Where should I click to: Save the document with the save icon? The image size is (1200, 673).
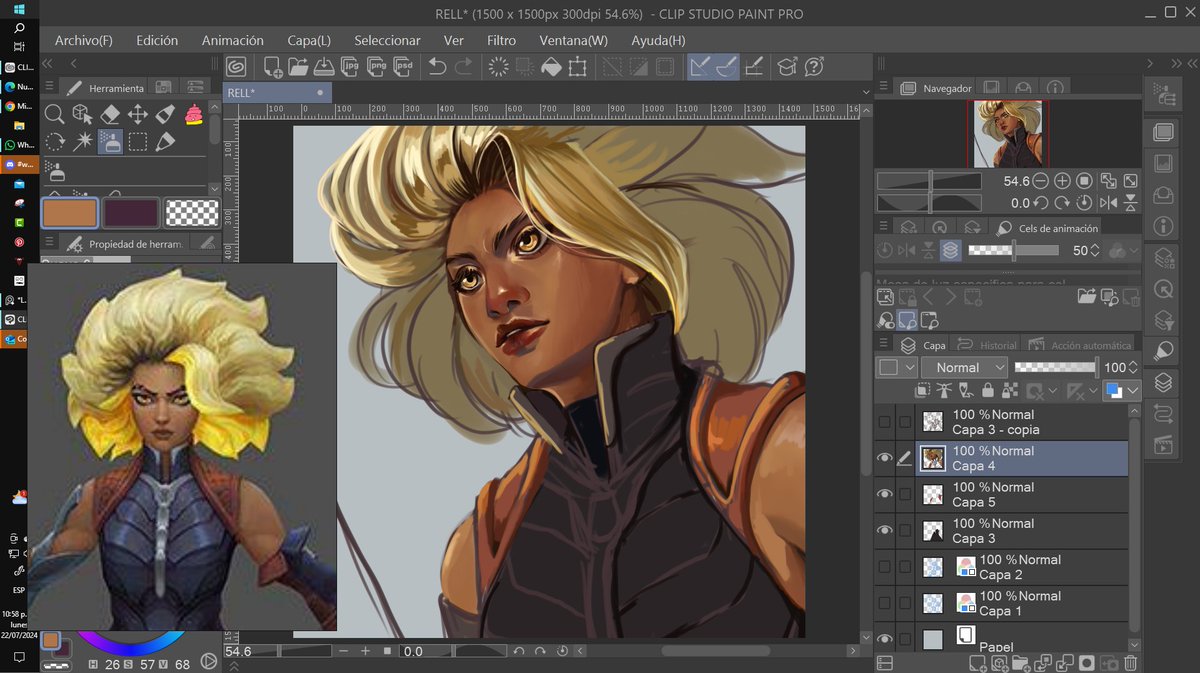point(323,67)
